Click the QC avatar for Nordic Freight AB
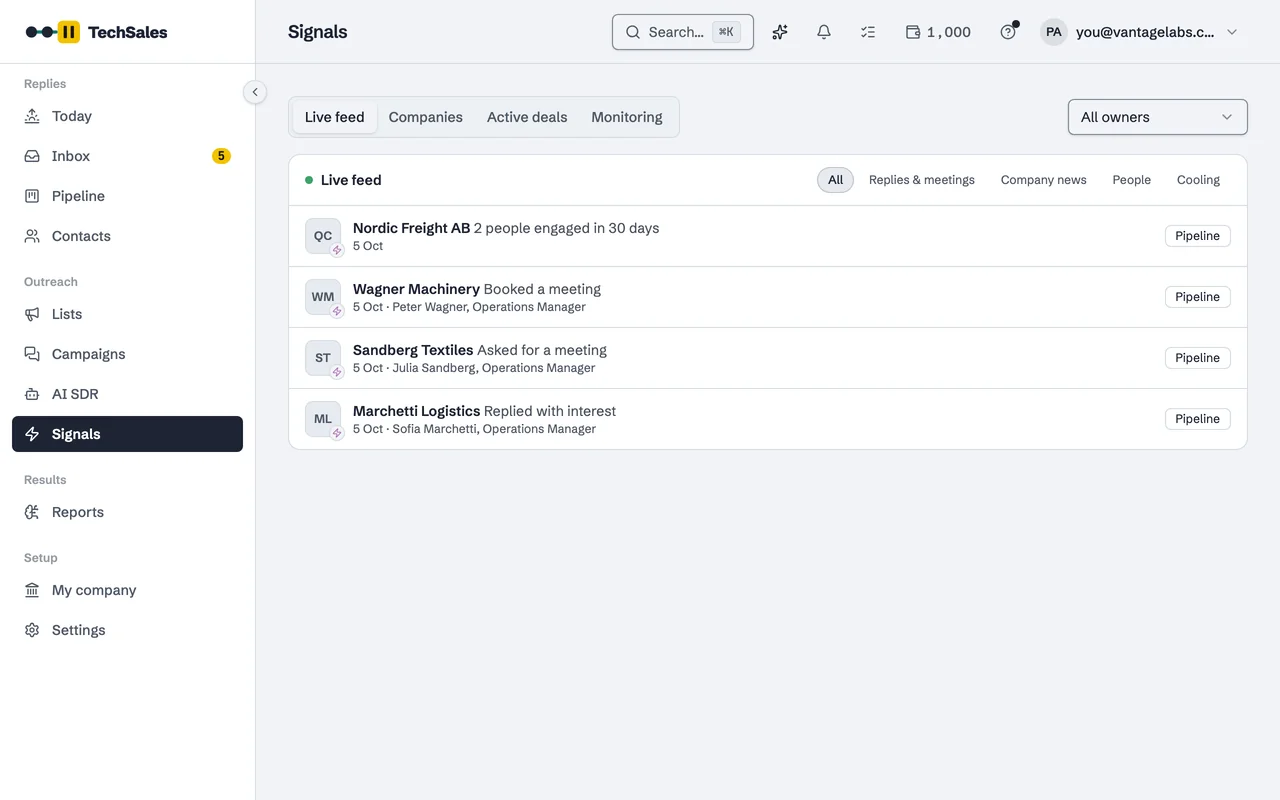 pyautogui.click(x=323, y=236)
